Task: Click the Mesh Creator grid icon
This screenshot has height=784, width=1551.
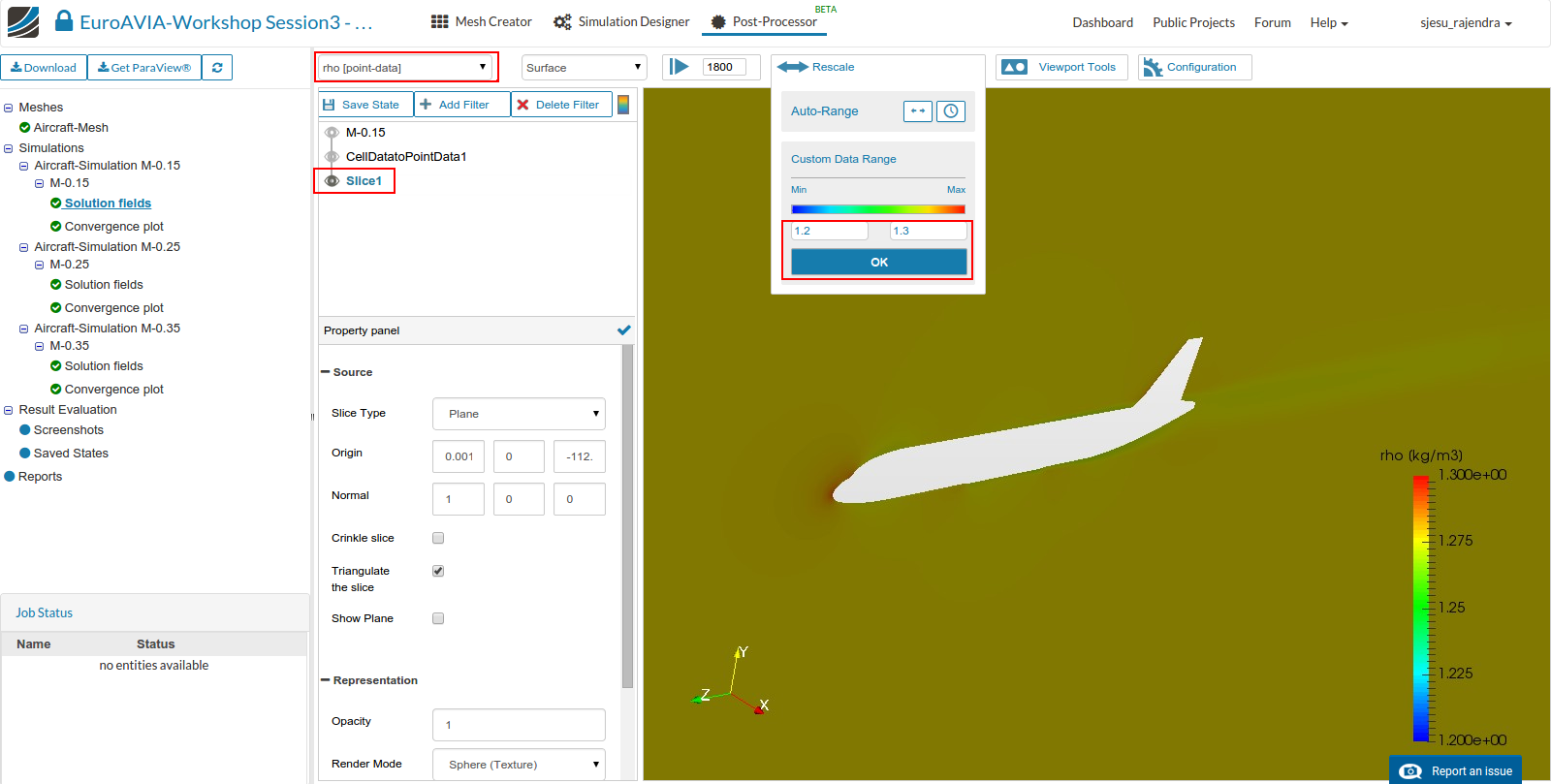Action: 440,21
